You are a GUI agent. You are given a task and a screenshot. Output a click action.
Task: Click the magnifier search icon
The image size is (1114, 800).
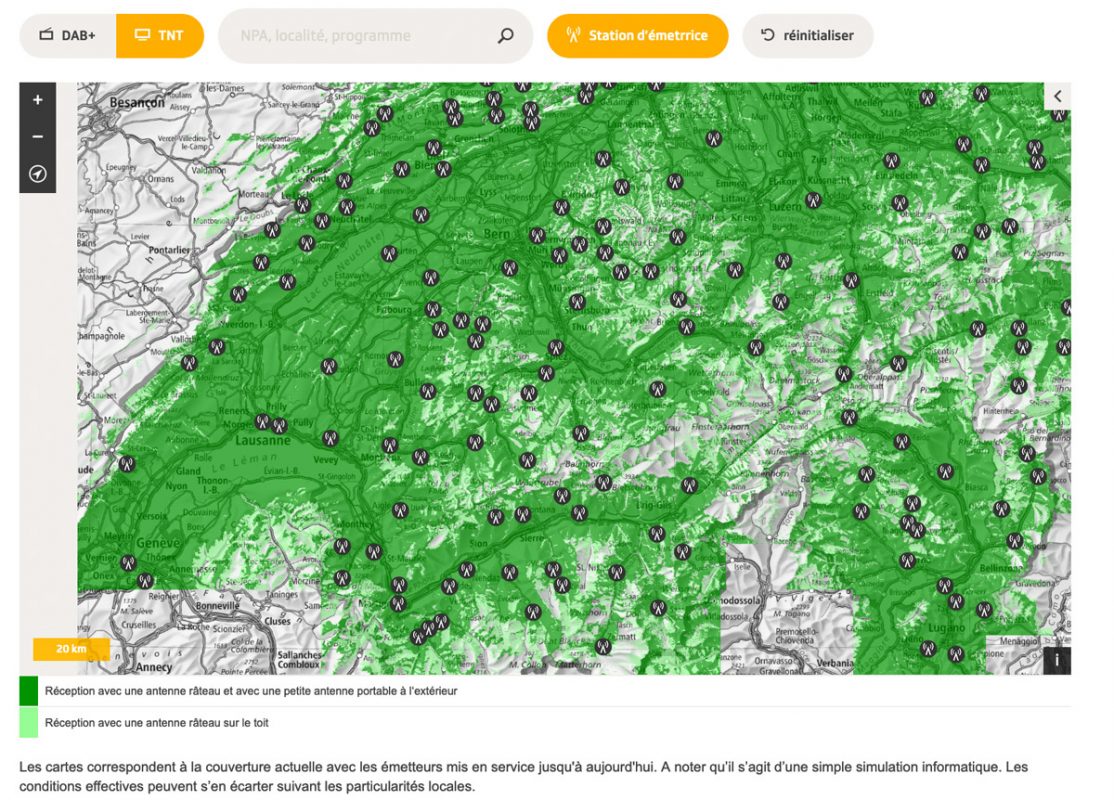[x=505, y=36]
